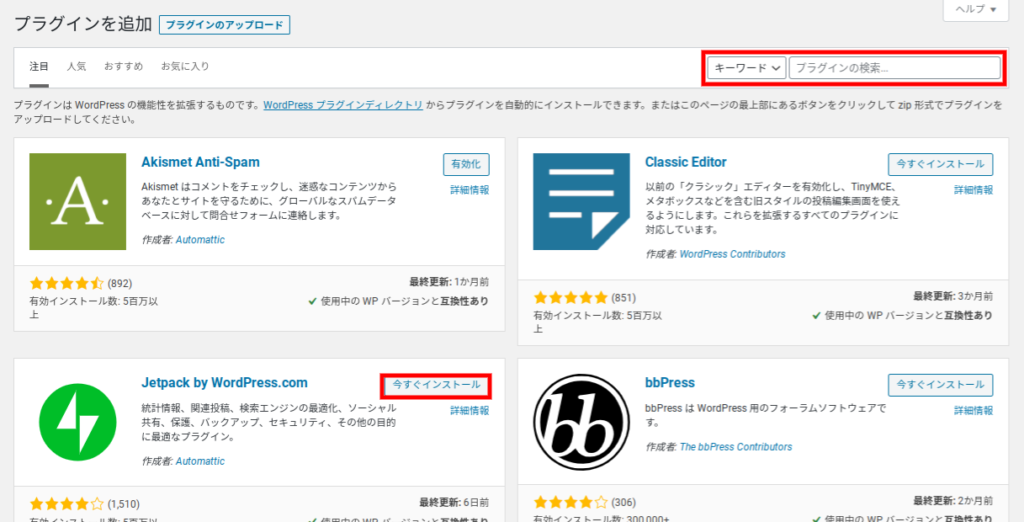Screen dimensions: 1024x522
Task: Click the bbPress plugin logo
Action: [x=581, y=423]
